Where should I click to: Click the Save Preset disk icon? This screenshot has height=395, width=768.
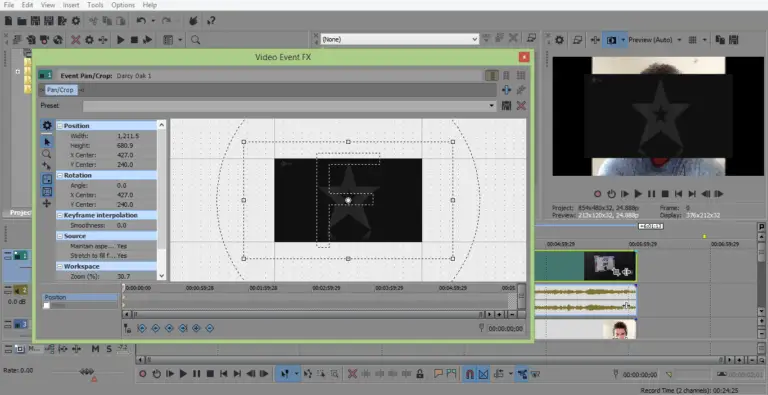point(506,105)
